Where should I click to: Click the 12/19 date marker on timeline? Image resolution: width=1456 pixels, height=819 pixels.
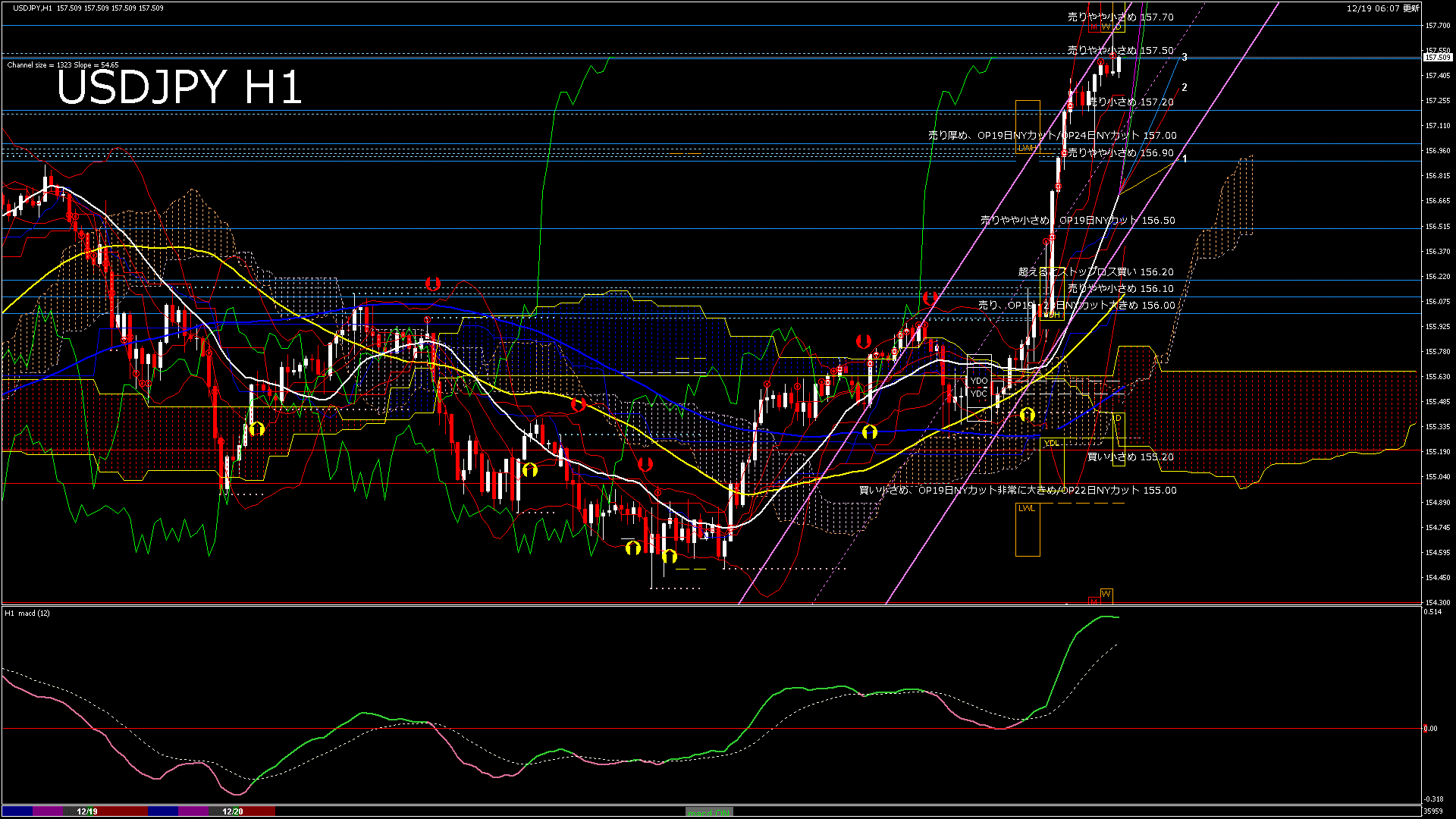point(87,811)
